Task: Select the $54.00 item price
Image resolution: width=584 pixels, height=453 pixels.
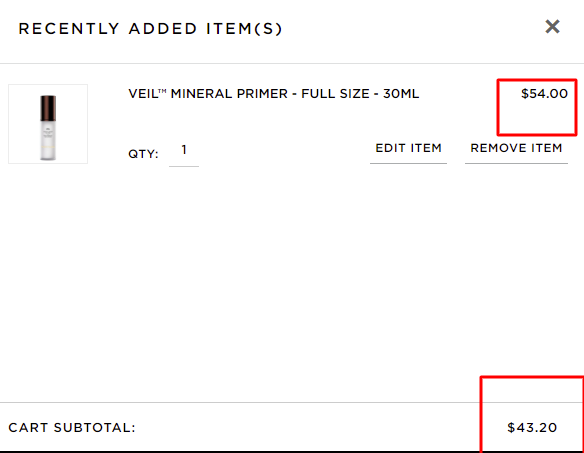Action: click(x=544, y=94)
